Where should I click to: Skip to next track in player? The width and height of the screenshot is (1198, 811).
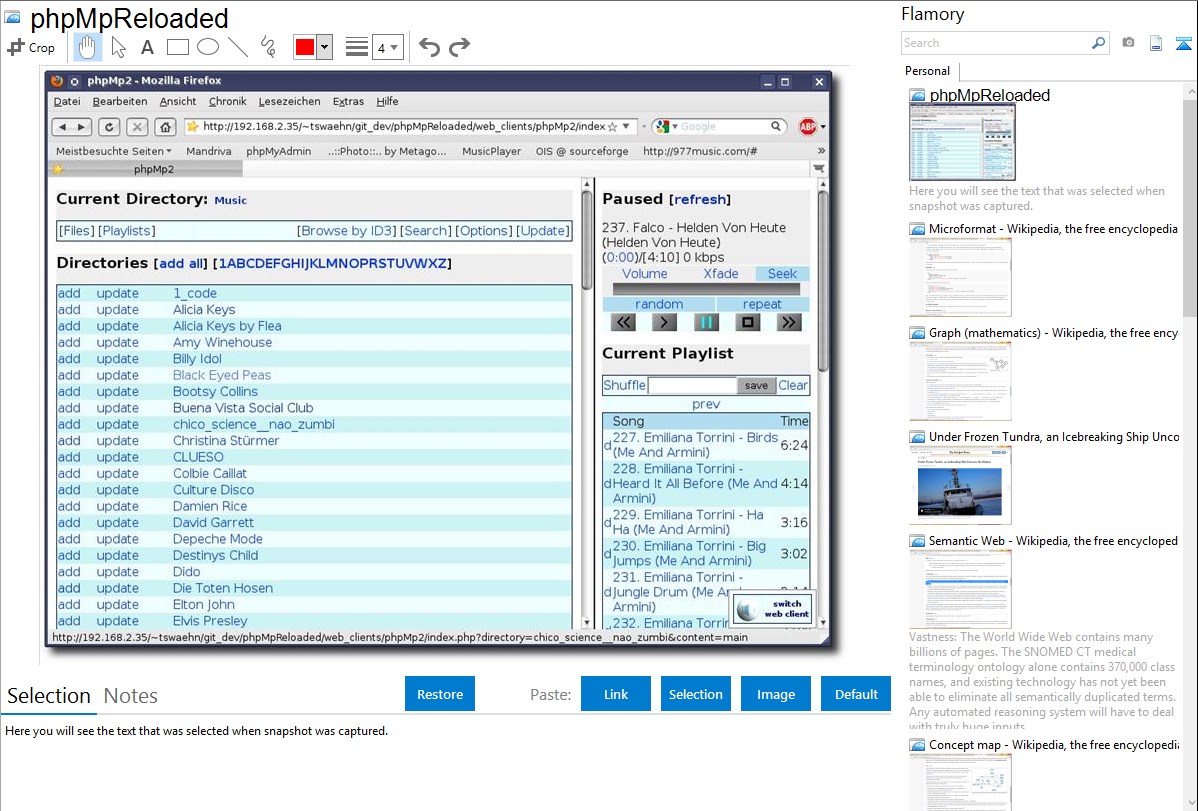(x=789, y=323)
